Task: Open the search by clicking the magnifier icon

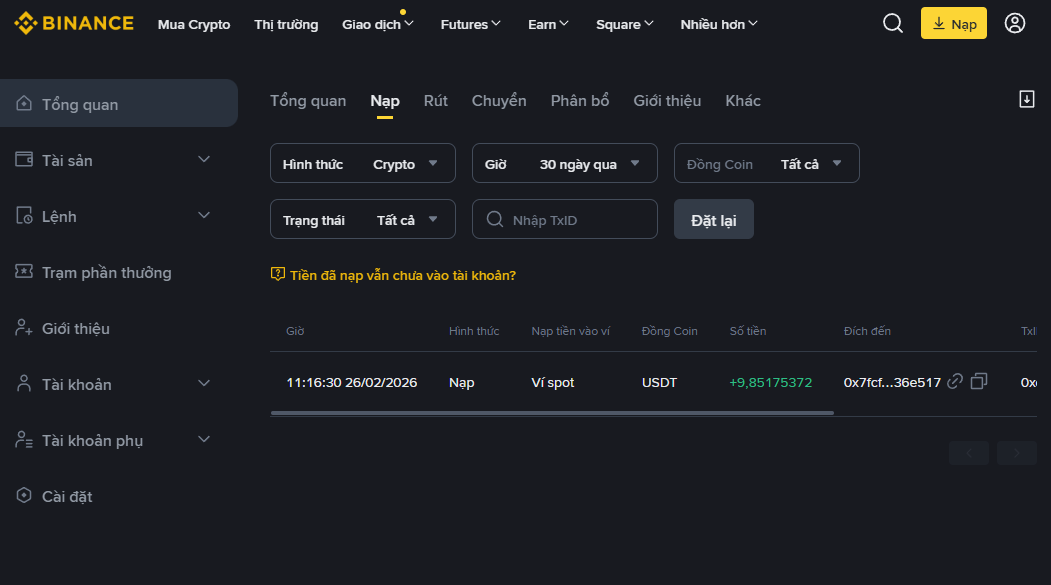Action: [x=892, y=23]
